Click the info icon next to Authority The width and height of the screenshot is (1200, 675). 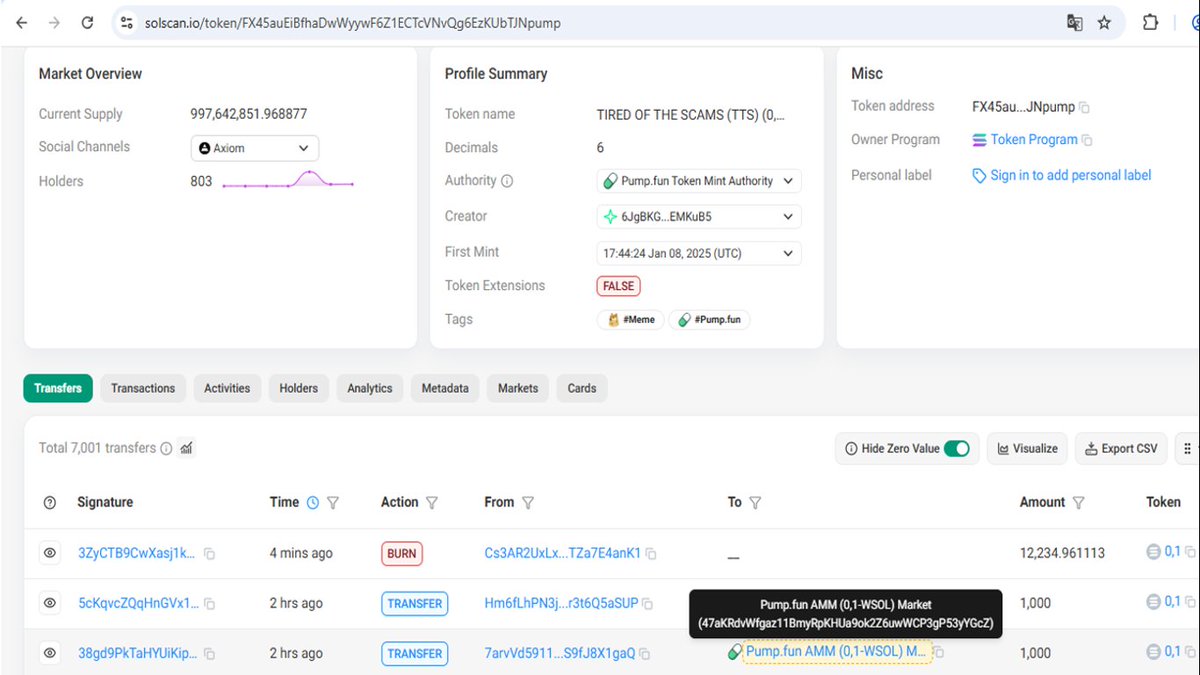507,181
